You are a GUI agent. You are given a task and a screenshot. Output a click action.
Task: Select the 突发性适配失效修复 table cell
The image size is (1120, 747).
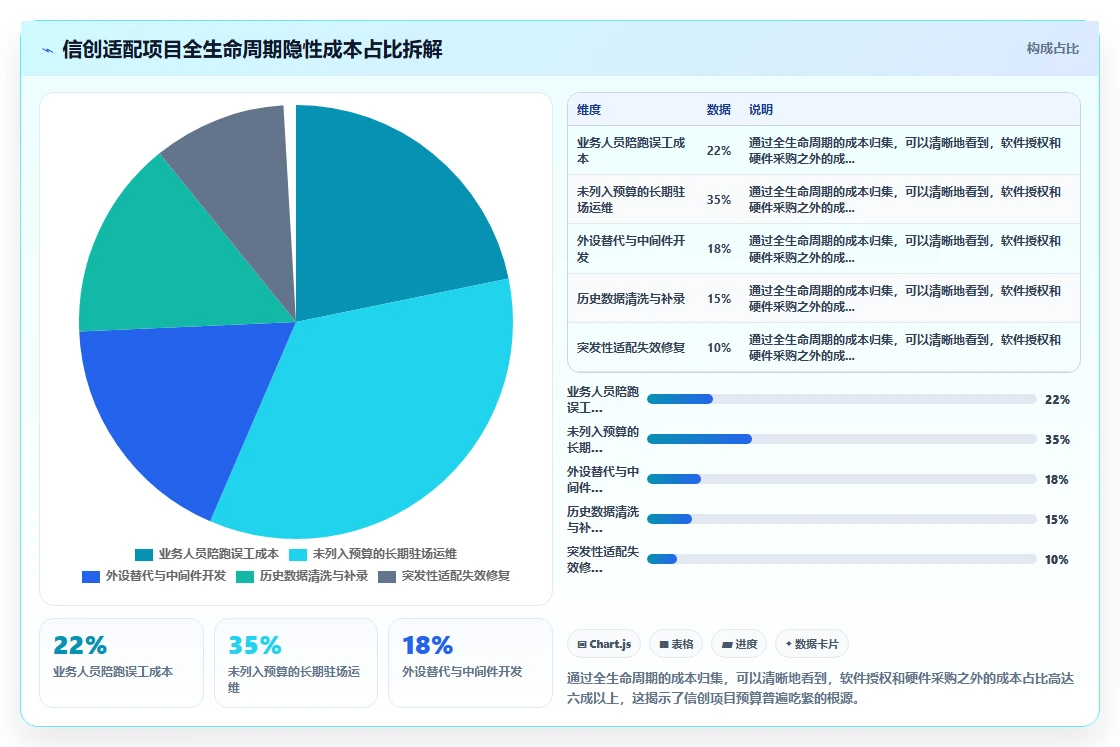pos(631,348)
